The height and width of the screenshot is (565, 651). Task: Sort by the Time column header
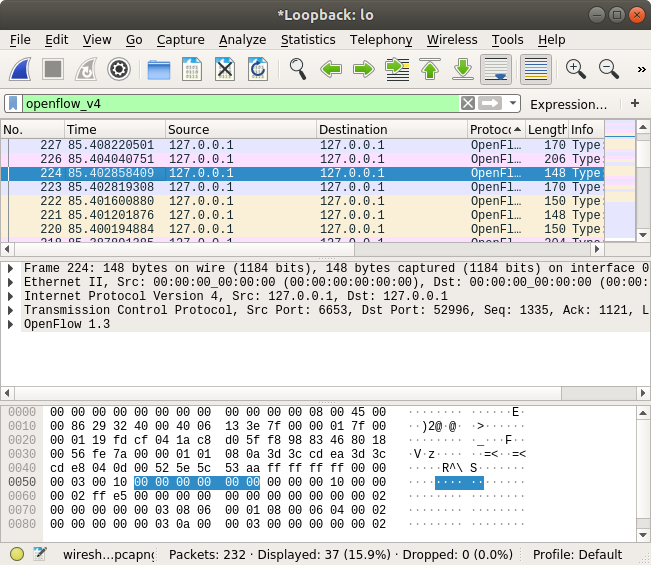click(115, 130)
